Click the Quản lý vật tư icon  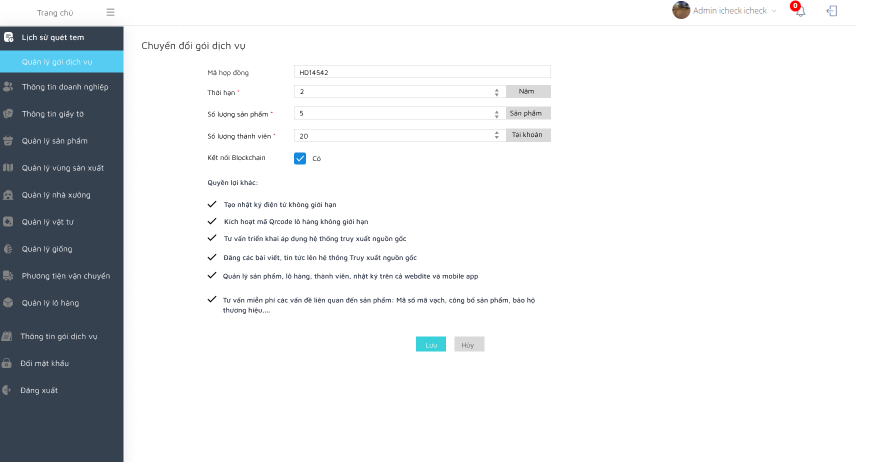(8, 222)
